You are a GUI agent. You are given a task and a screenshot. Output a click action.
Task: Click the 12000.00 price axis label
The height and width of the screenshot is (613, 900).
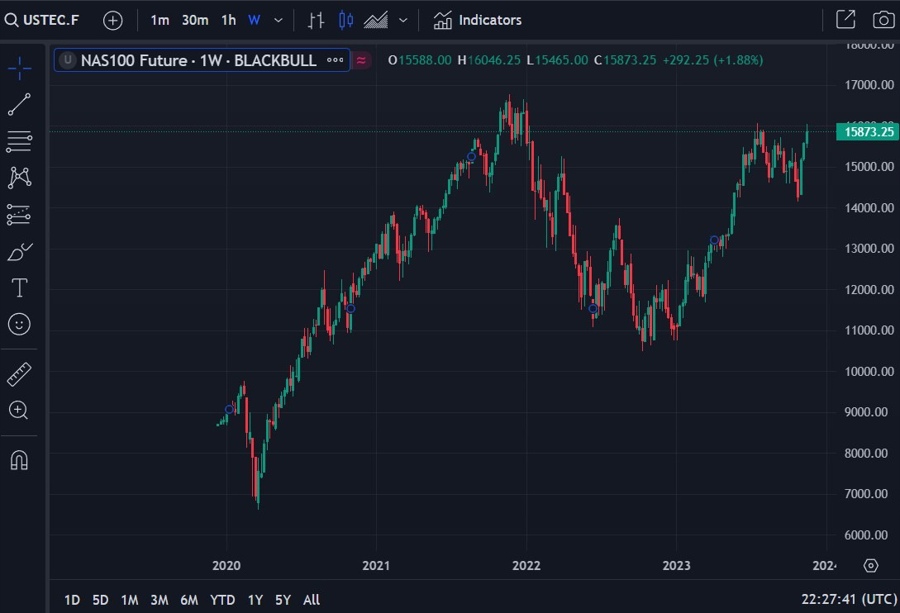click(x=869, y=289)
